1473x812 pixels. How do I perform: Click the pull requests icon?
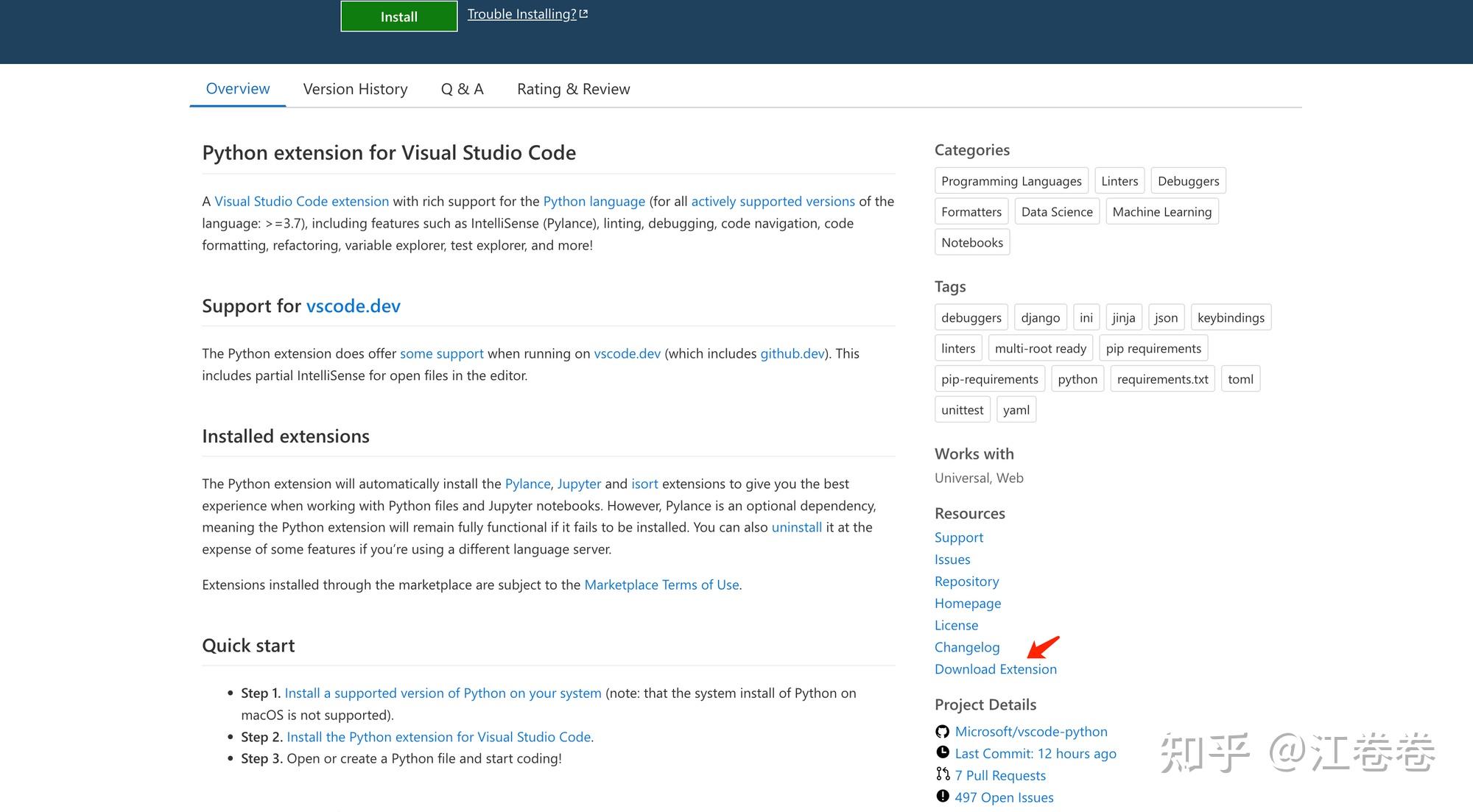942,774
